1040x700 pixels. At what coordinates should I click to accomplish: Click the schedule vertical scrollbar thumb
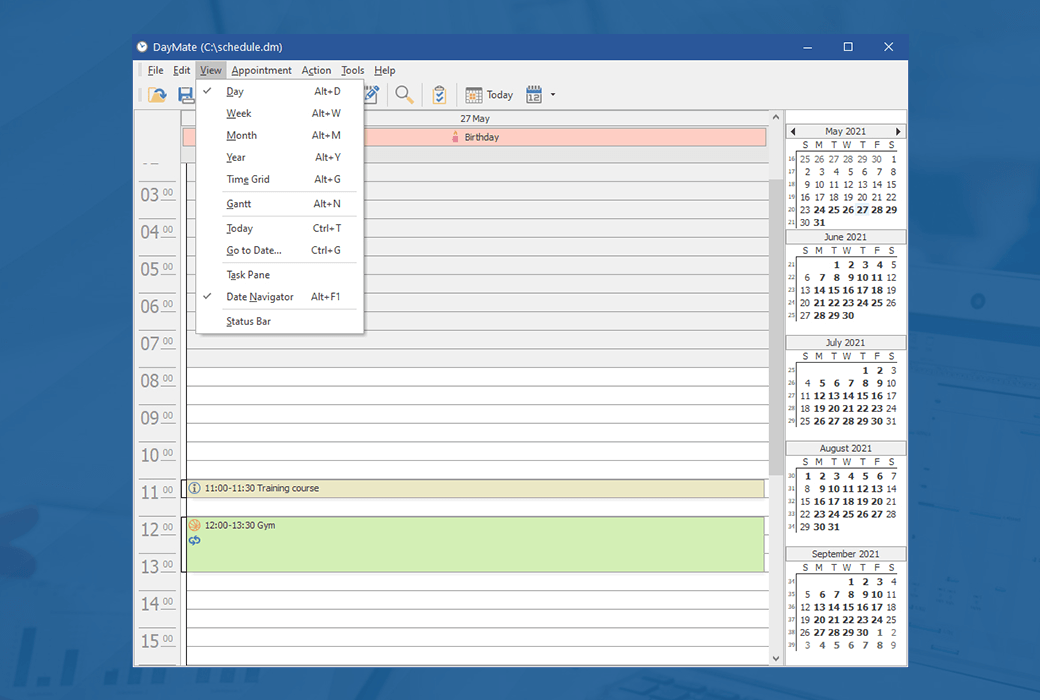coord(775,327)
